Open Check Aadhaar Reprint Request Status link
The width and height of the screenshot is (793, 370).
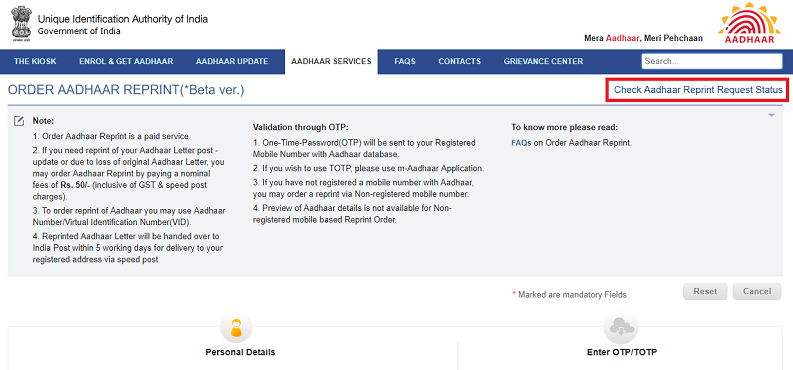tap(698, 90)
